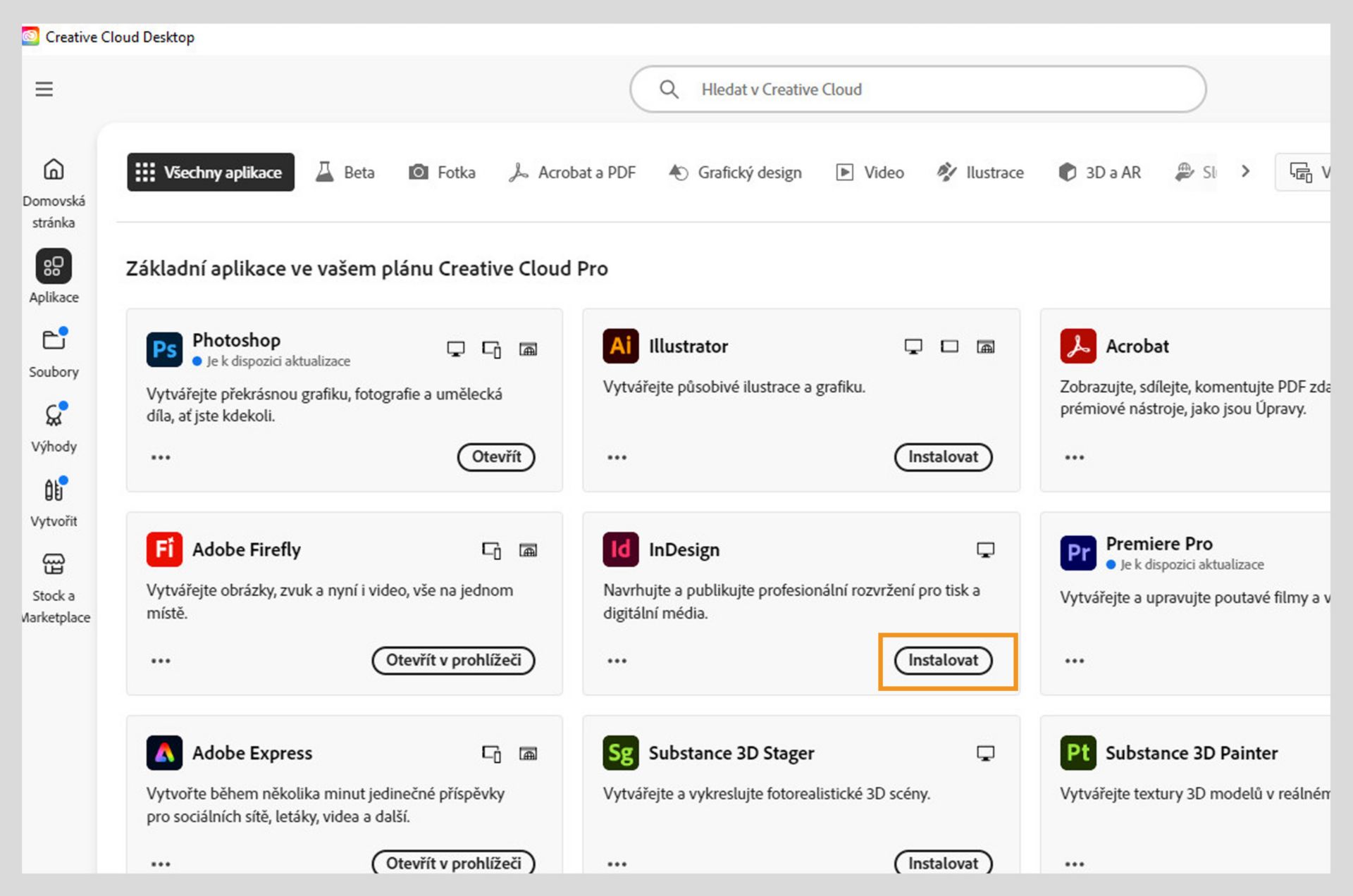The height and width of the screenshot is (896, 1353).
Task: Select the Grafický design tab
Action: point(736,173)
